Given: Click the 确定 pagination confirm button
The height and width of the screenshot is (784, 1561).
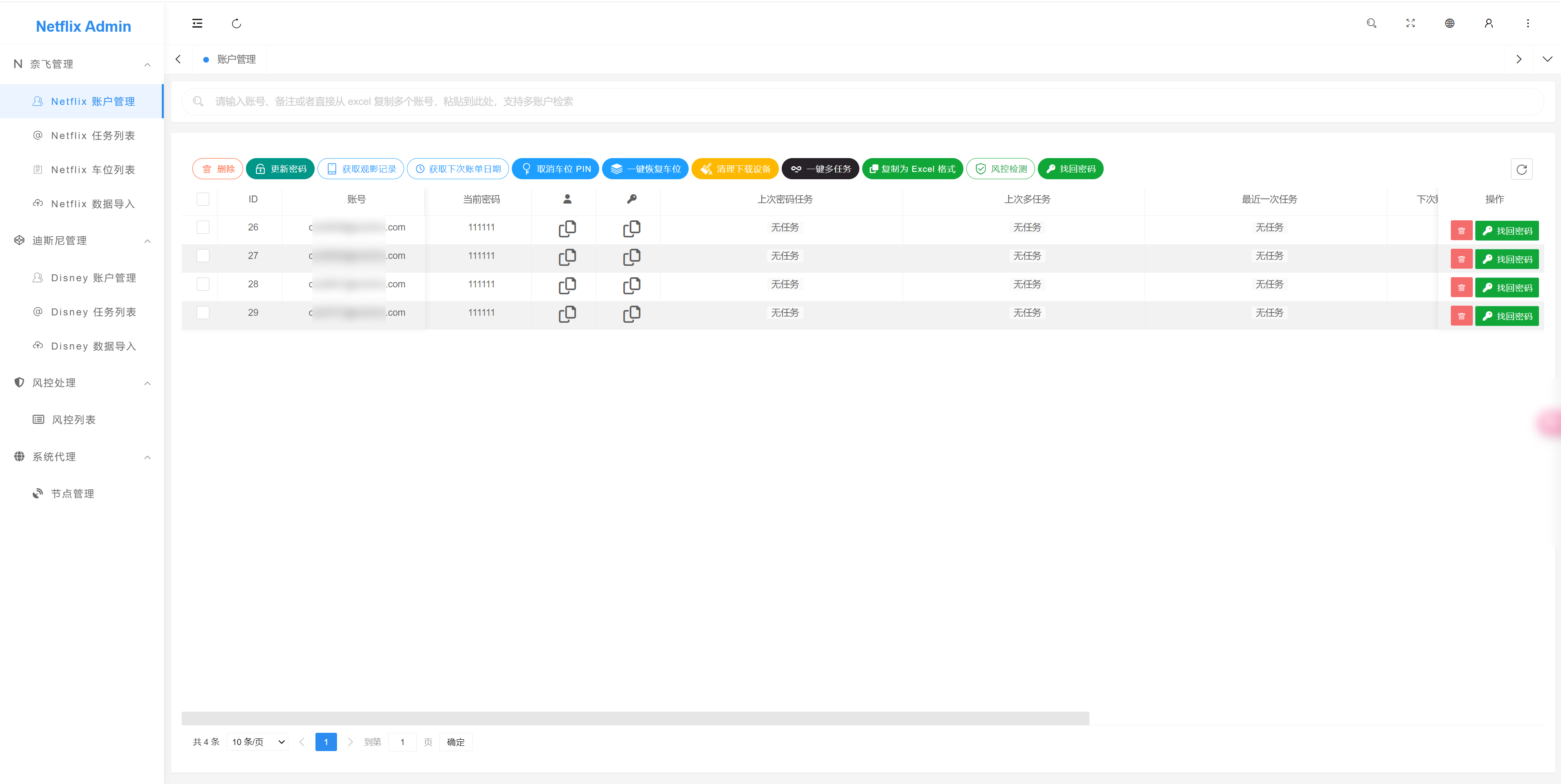Looking at the screenshot, I should (x=456, y=742).
